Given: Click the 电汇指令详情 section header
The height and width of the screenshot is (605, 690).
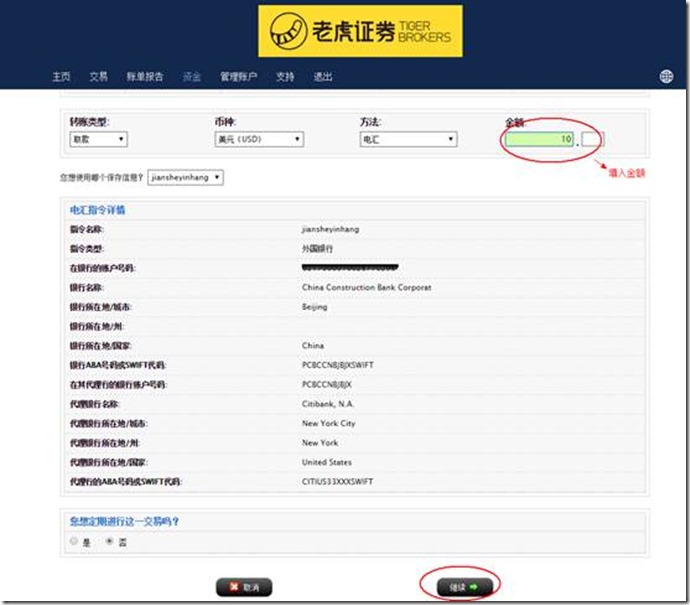Looking at the screenshot, I should pos(97,210).
